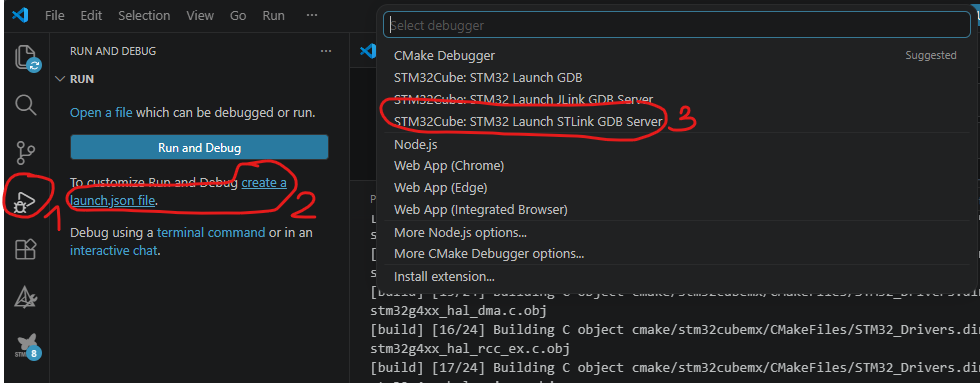Click the Run and Debug button
Screen dimensions: 980x383
click(199, 147)
